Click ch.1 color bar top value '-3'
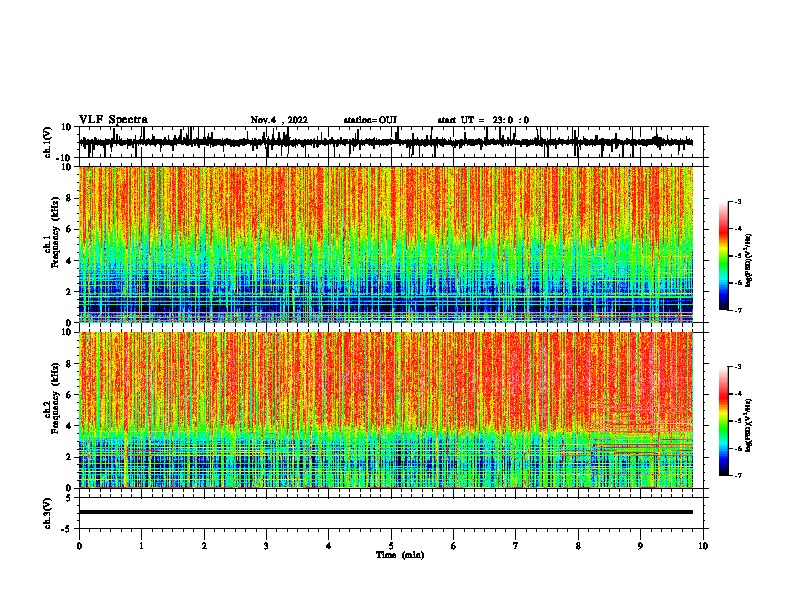Image resolution: width=792 pixels, height=612 pixels. click(x=738, y=201)
